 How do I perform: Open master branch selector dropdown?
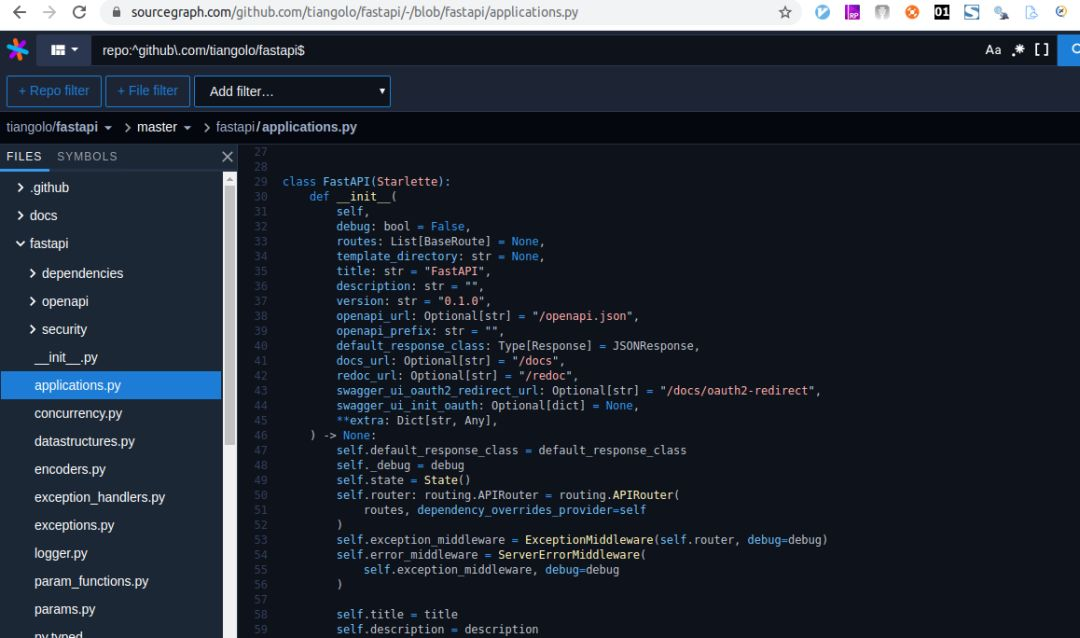[x=164, y=127]
